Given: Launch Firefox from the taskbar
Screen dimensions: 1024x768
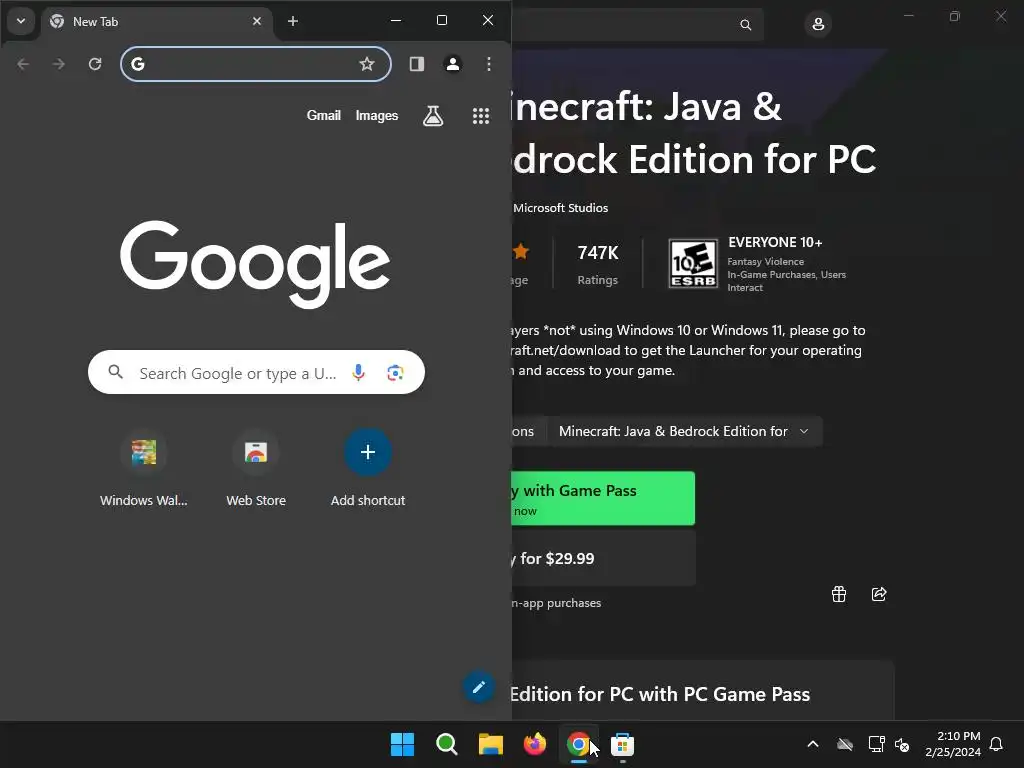Looking at the screenshot, I should pyautogui.click(x=535, y=744).
